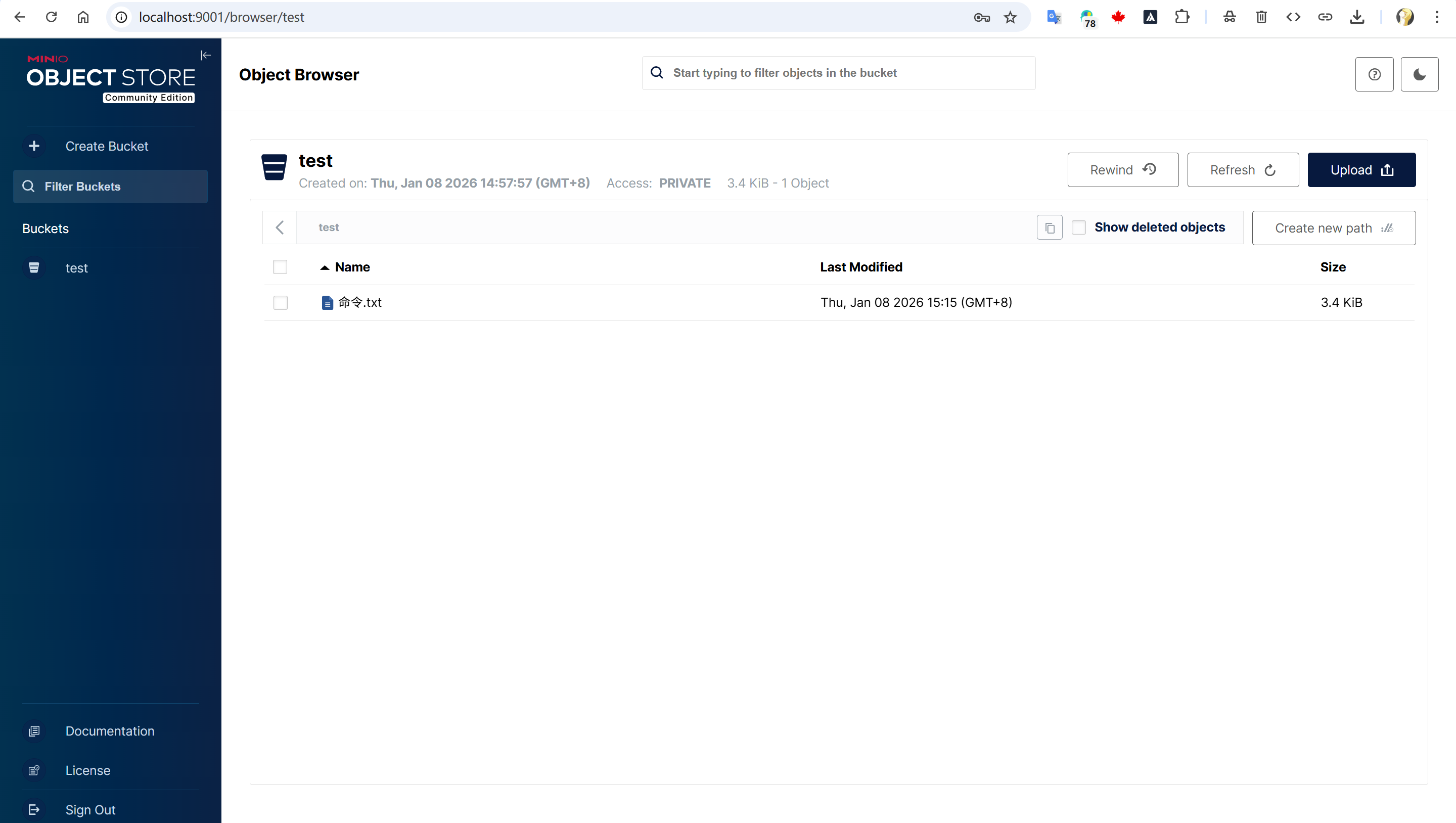
Task: Go back with the path chevron
Action: pyautogui.click(x=280, y=227)
